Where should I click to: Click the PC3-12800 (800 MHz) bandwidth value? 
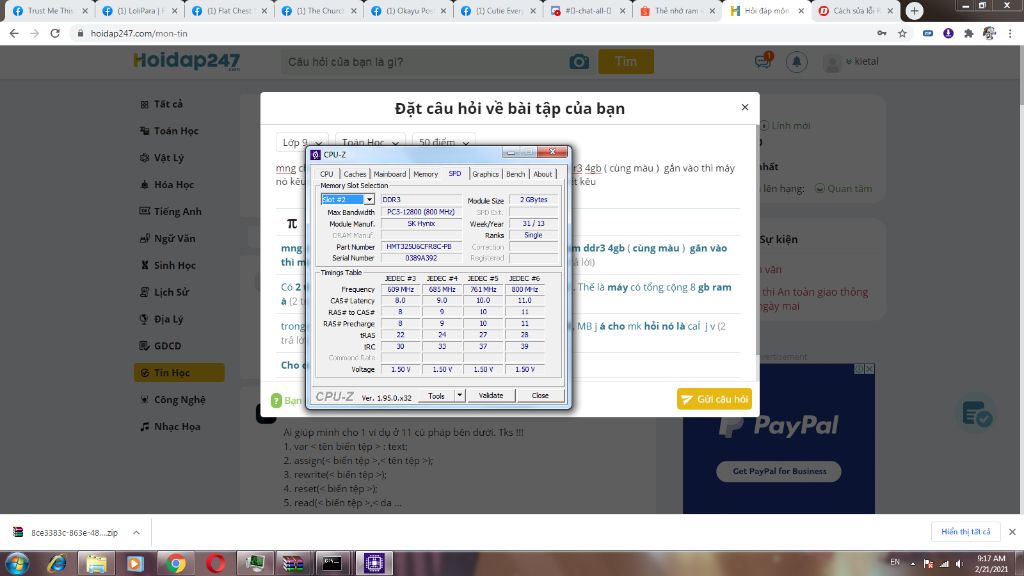click(x=421, y=212)
